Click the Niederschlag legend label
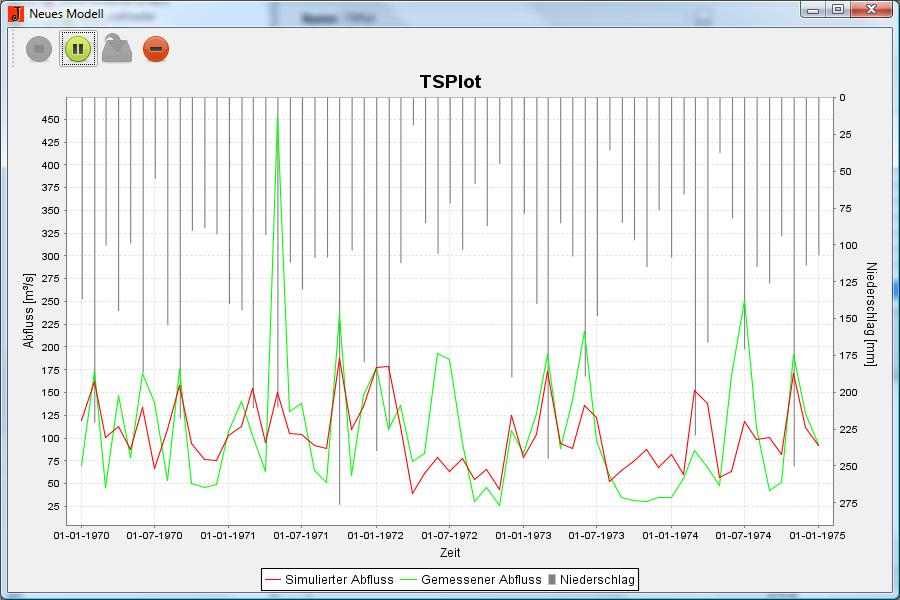900x600 pixels. (597, 579)
